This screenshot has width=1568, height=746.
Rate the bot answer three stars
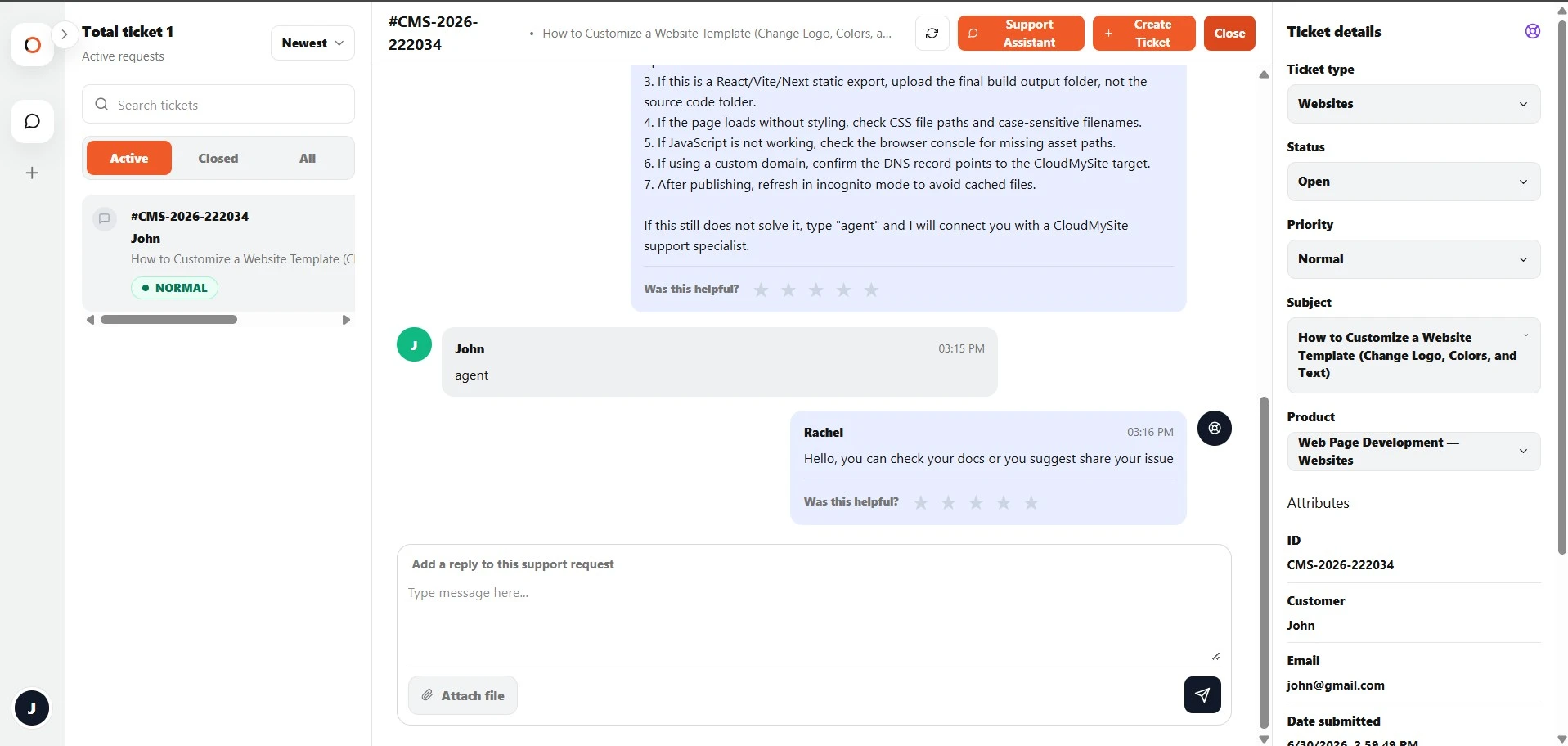[816, 290]
